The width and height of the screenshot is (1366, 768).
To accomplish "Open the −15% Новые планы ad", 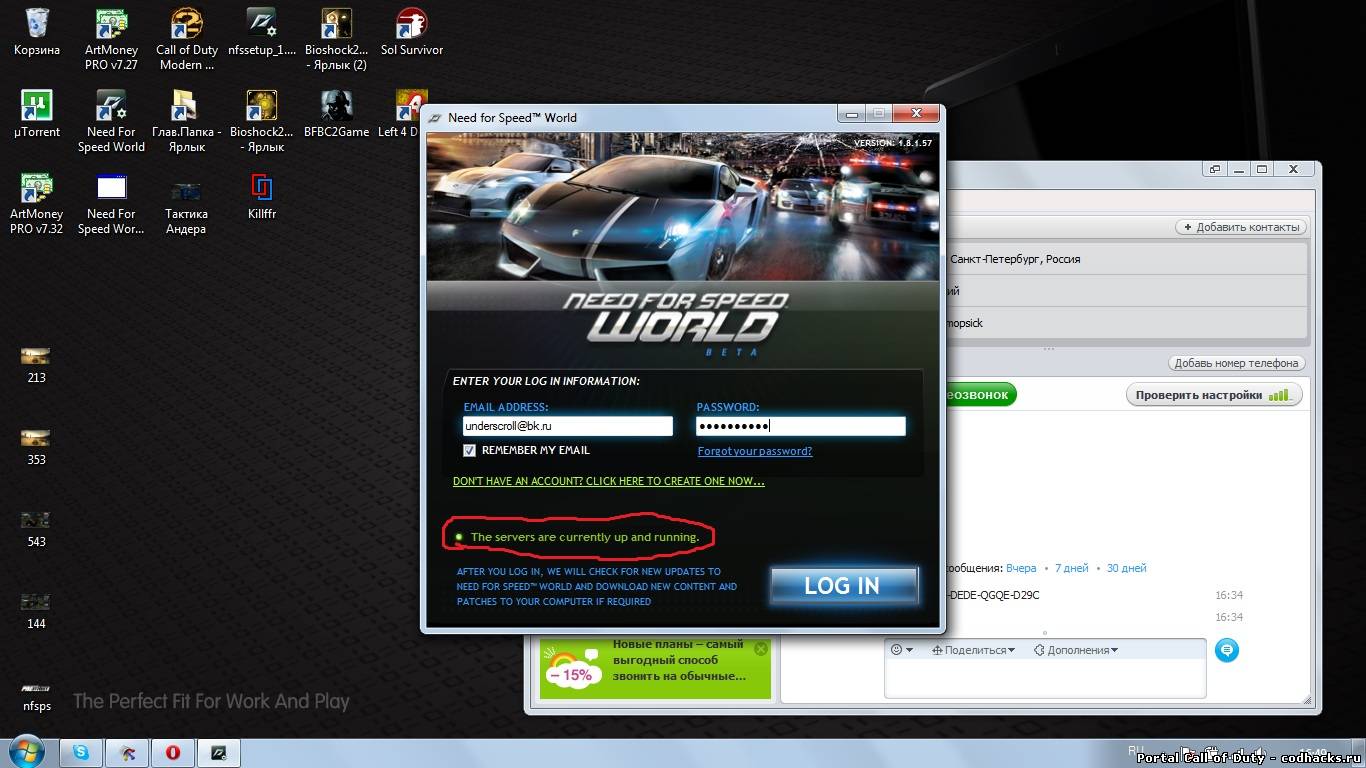I will coord(655,668).
